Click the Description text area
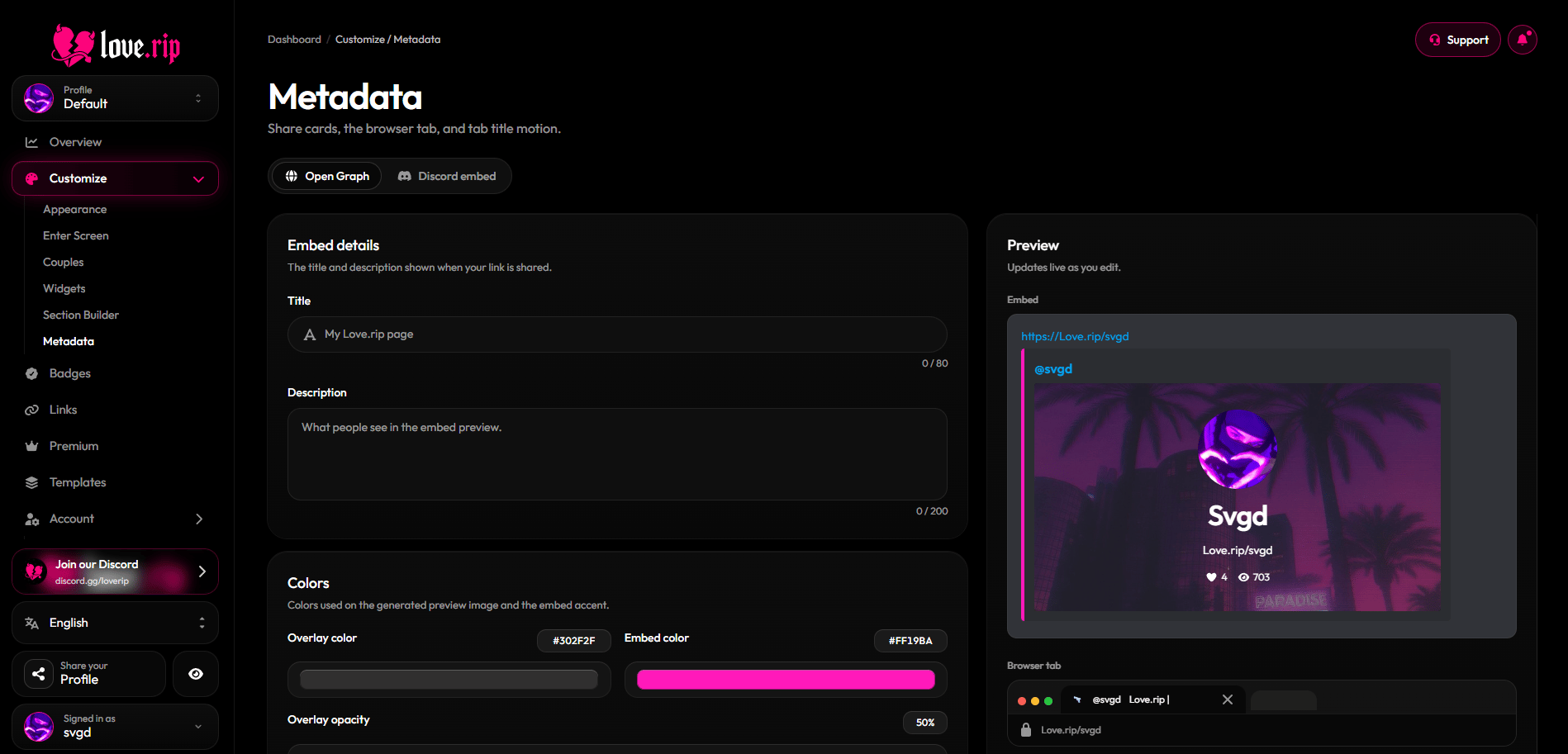This screenshot has width=1568, height=754. pyautogui.click(x=617, y=454)
